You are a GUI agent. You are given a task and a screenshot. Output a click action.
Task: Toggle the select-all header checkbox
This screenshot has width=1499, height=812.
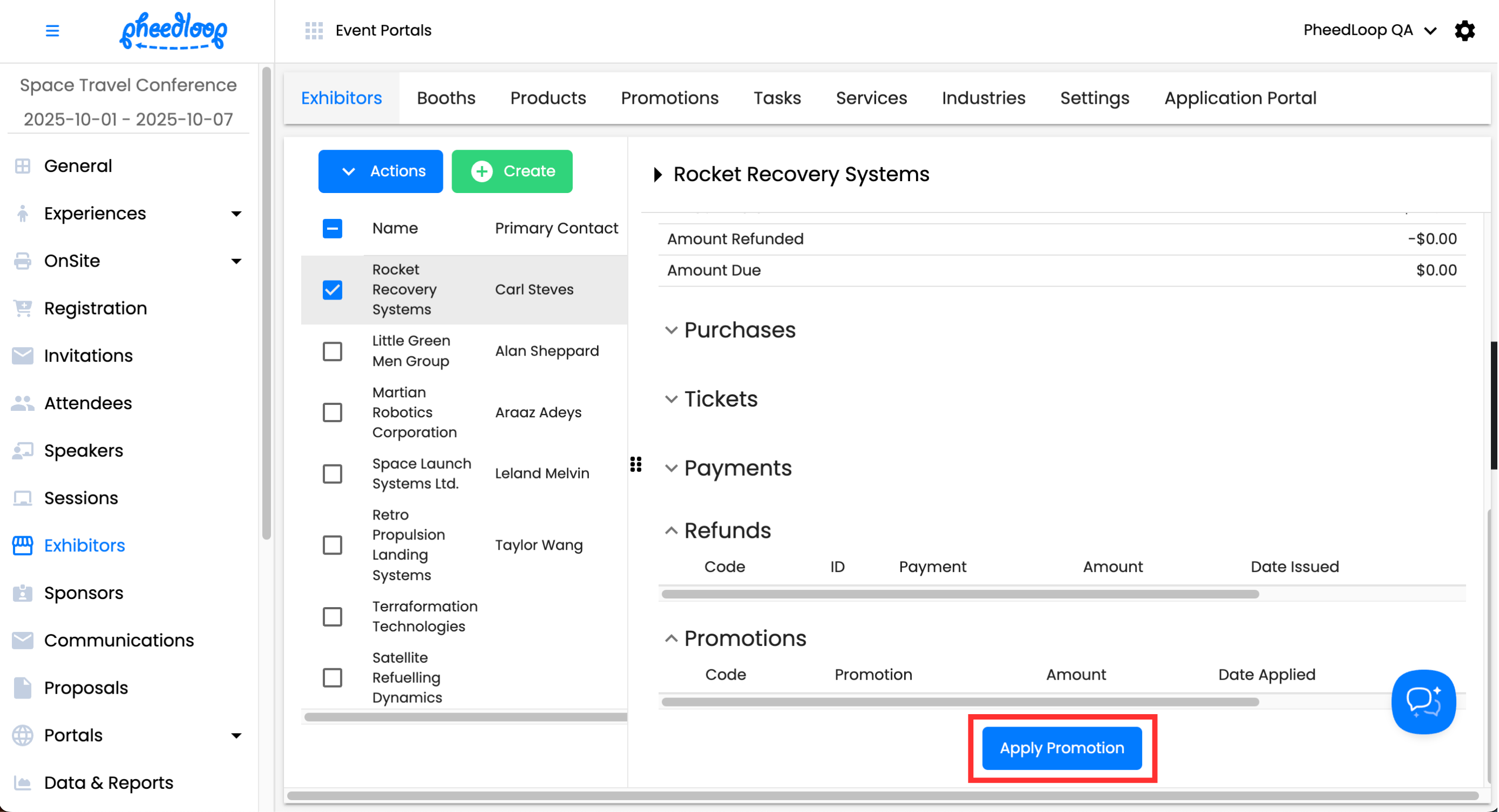click(x=332, y=229)
